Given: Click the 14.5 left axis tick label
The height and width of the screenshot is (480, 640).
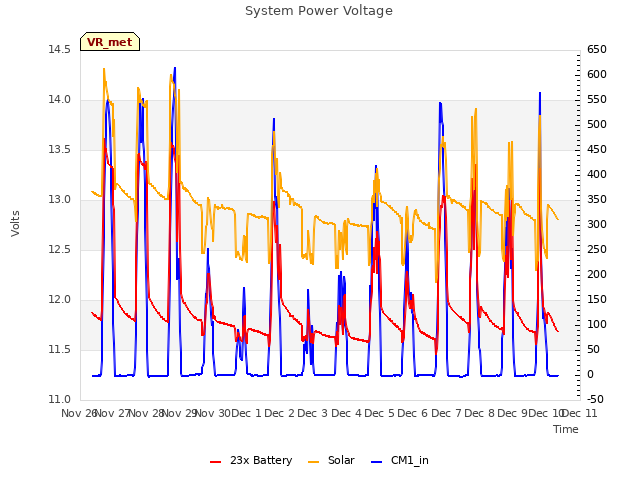Looking at the screenshot, I should pyautogui.click(x=60, y=49).
